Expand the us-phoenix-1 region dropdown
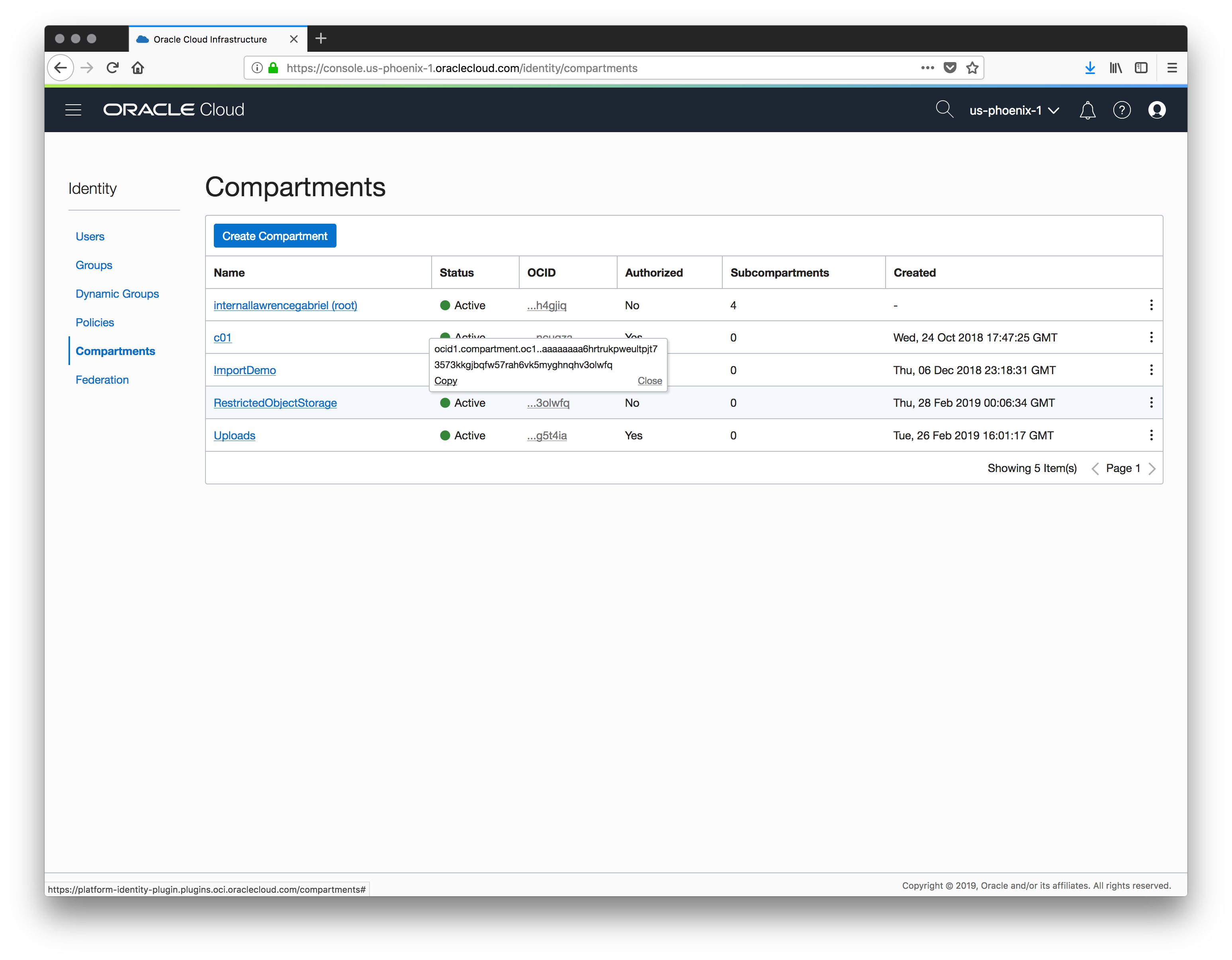The width and height of the screenshot is (1232, 960). (1014, 111)
